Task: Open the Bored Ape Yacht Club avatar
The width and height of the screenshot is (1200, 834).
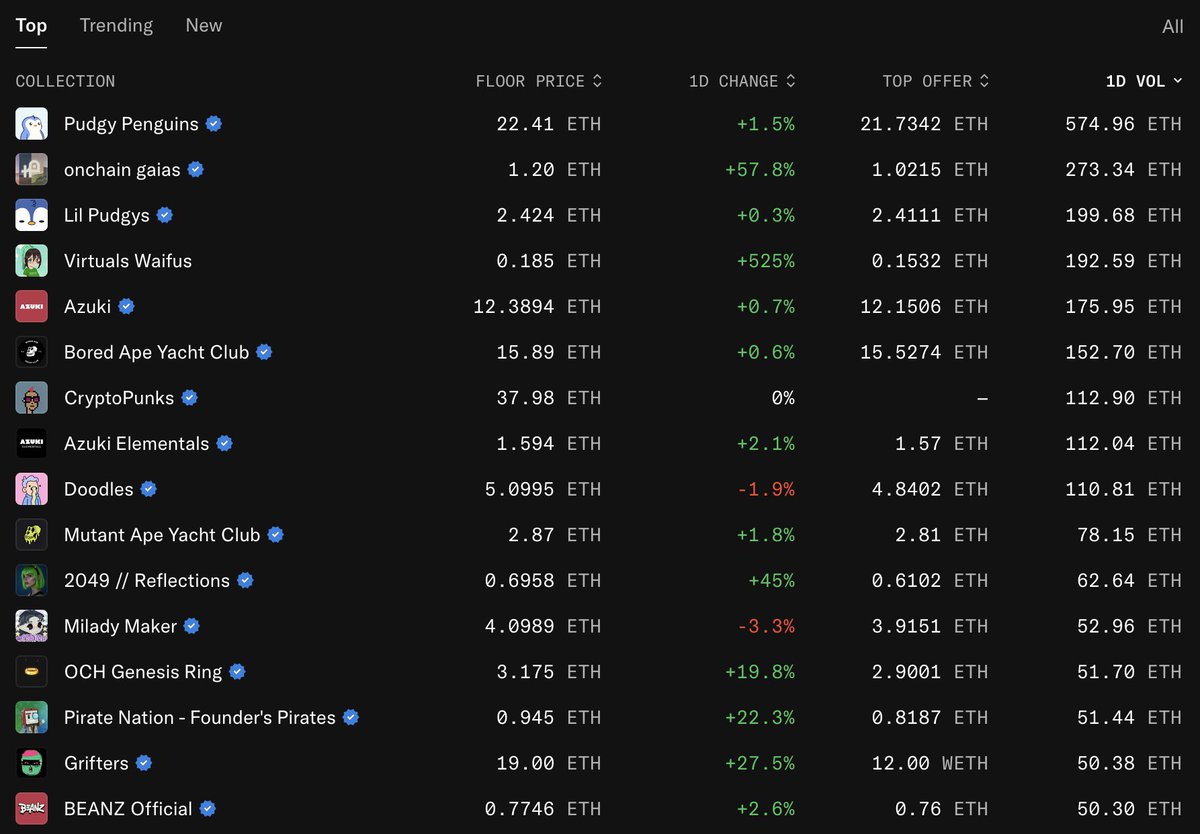Action: pos(32,352)
